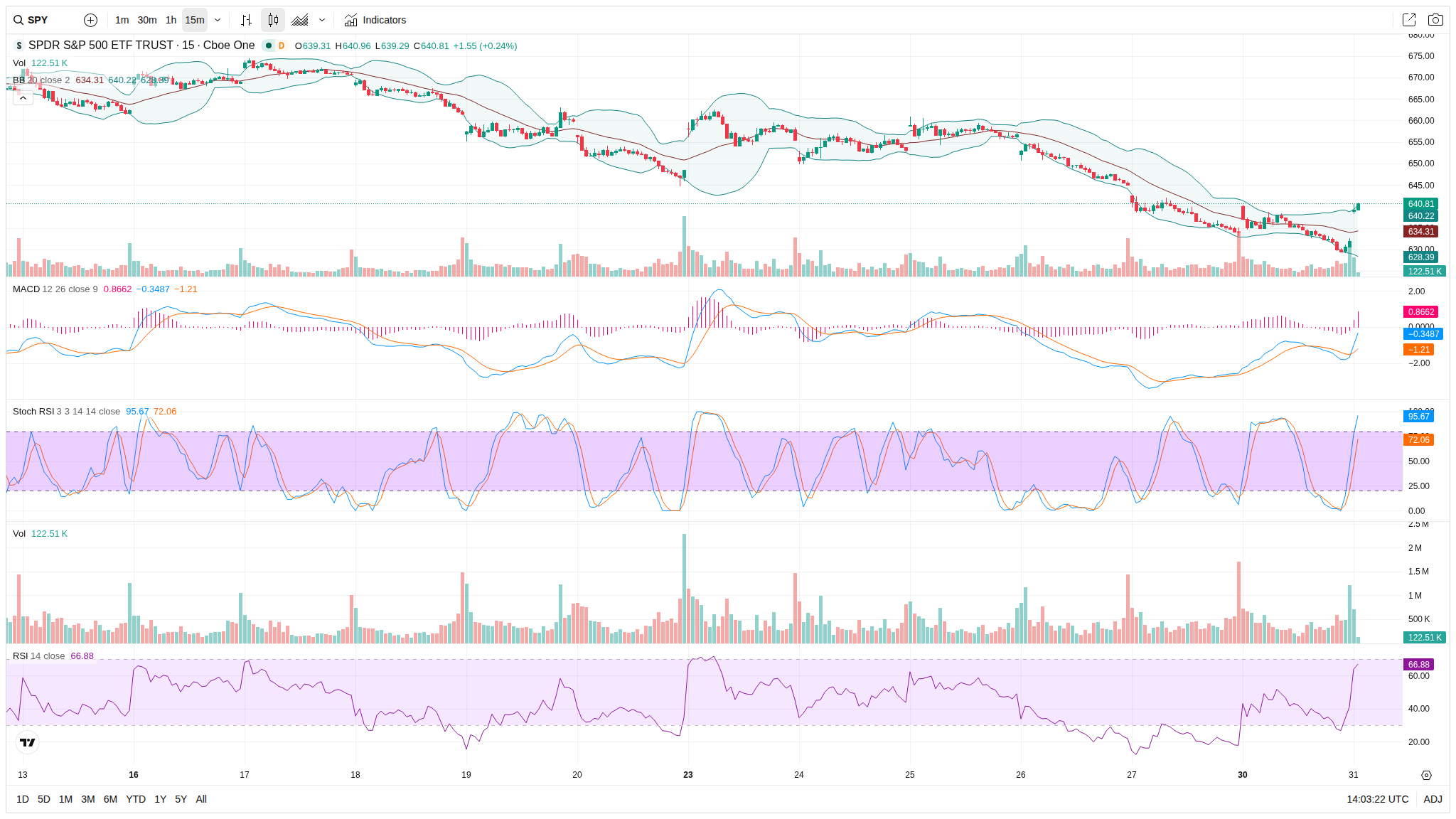
Task: Open time axis settings gear icon
Action: (1426, 775)
